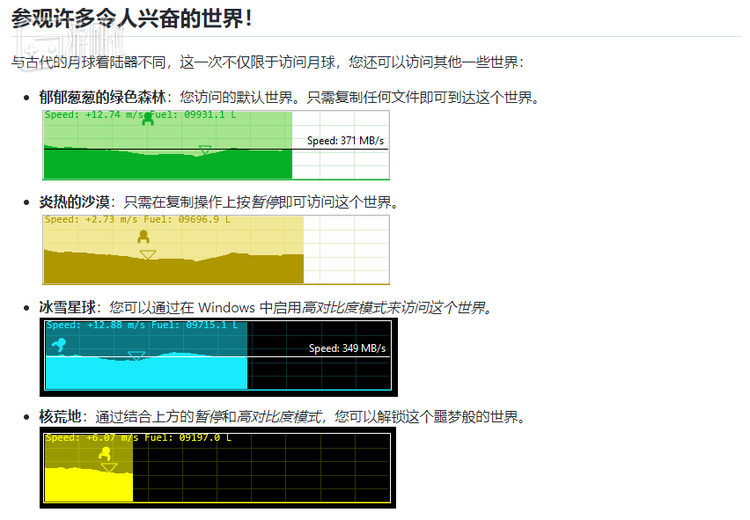Image resolution: width=750 pixels, height=520 pixels.
Task: Click the landing pad triangle in the desert graph
Action: [148, 255]
